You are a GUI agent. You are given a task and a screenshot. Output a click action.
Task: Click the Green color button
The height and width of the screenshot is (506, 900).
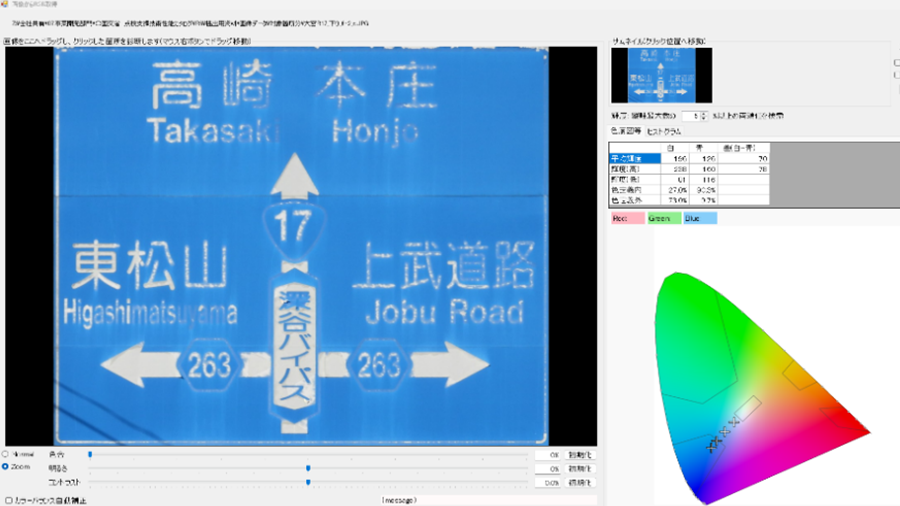click(x=663, y=218)
